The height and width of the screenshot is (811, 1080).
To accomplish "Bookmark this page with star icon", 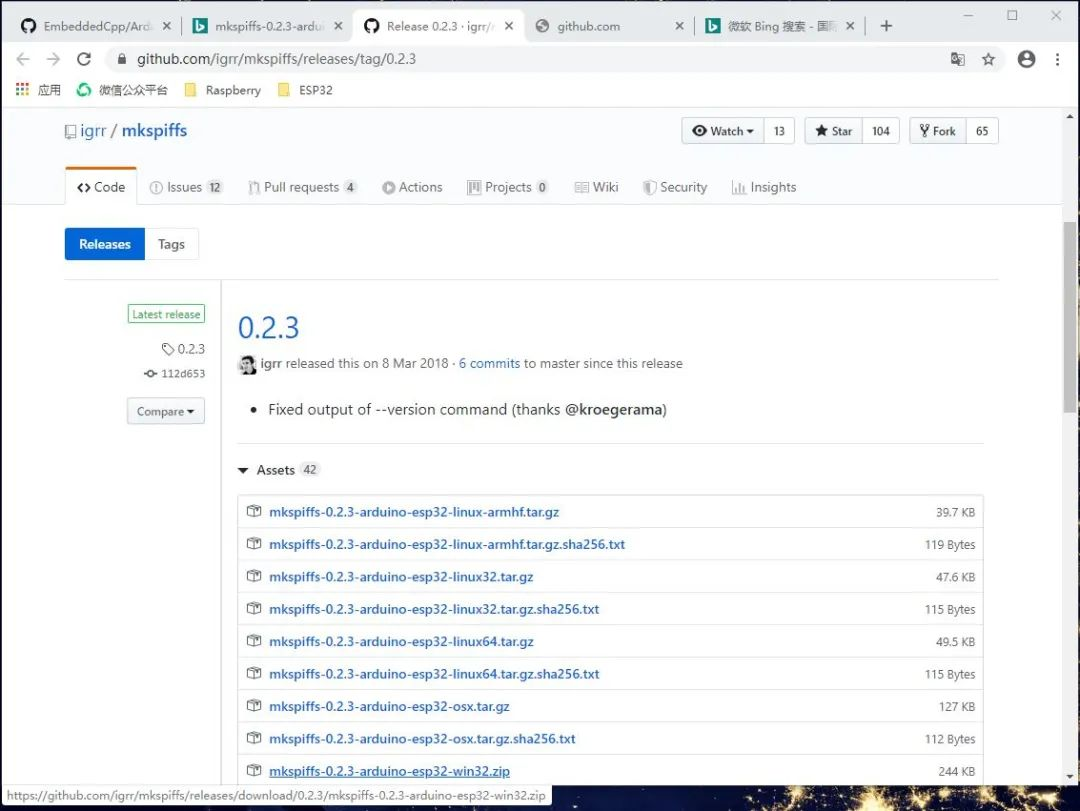I will click(x=988, y=59).
